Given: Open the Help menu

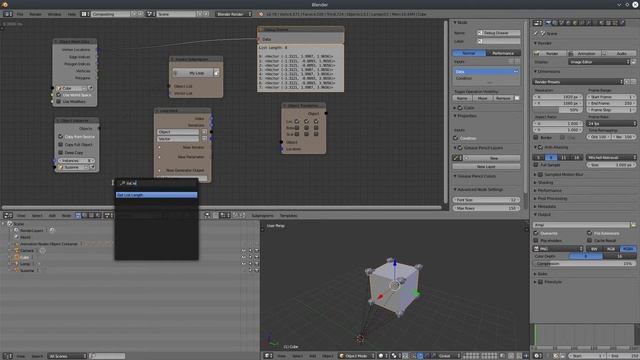Looking at the screenshot, I should (72, 14).
